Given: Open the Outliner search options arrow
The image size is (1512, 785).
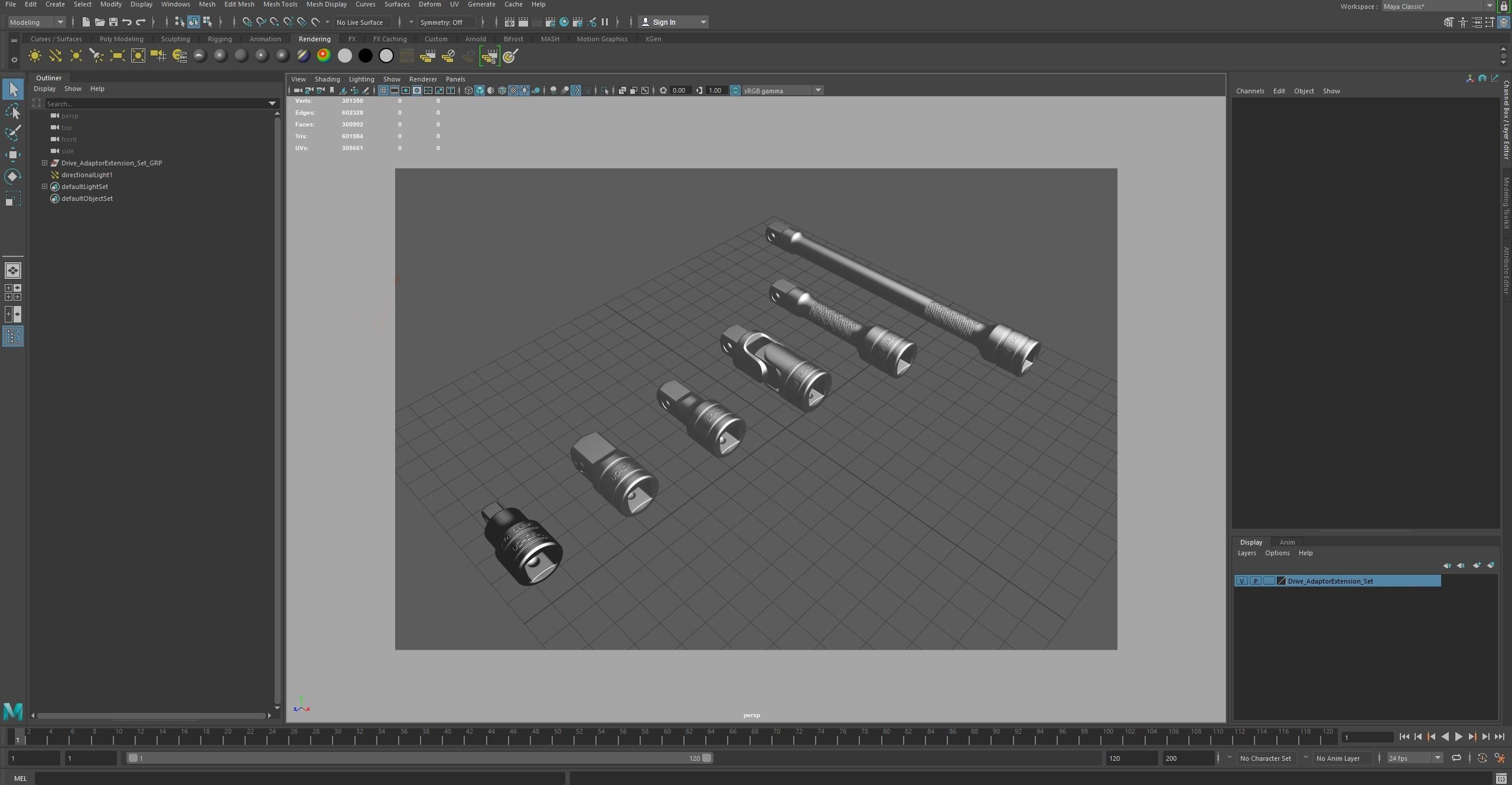Looking at the screenshot, I should coord(272,103).
